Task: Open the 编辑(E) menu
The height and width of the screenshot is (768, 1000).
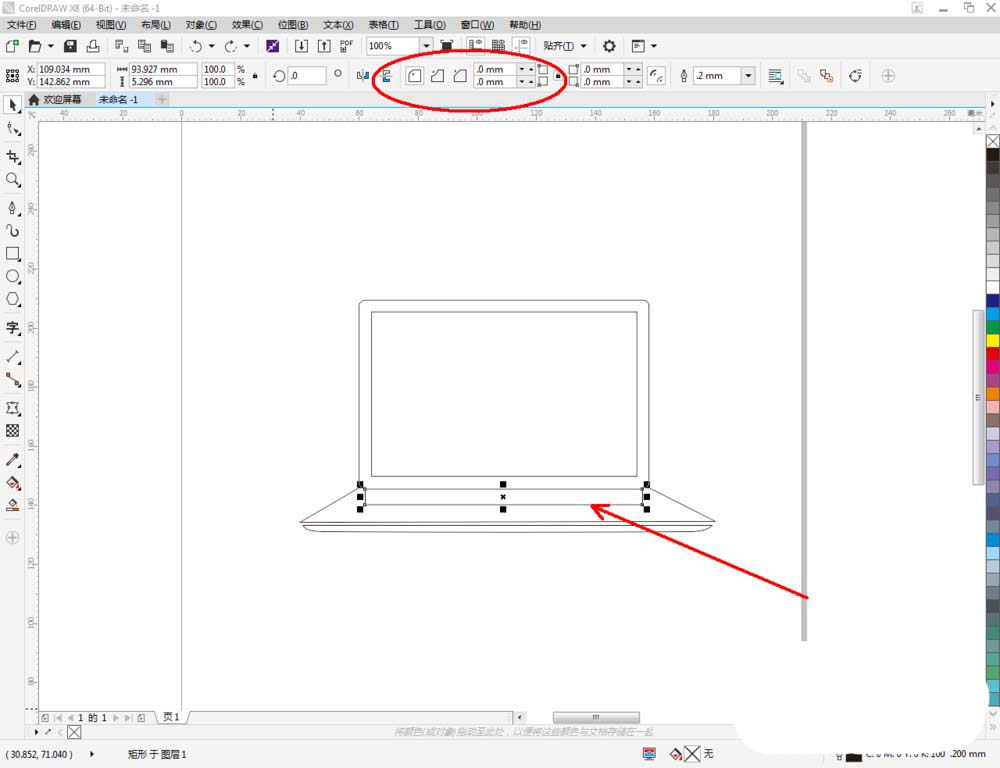Action: click(66, 25)
